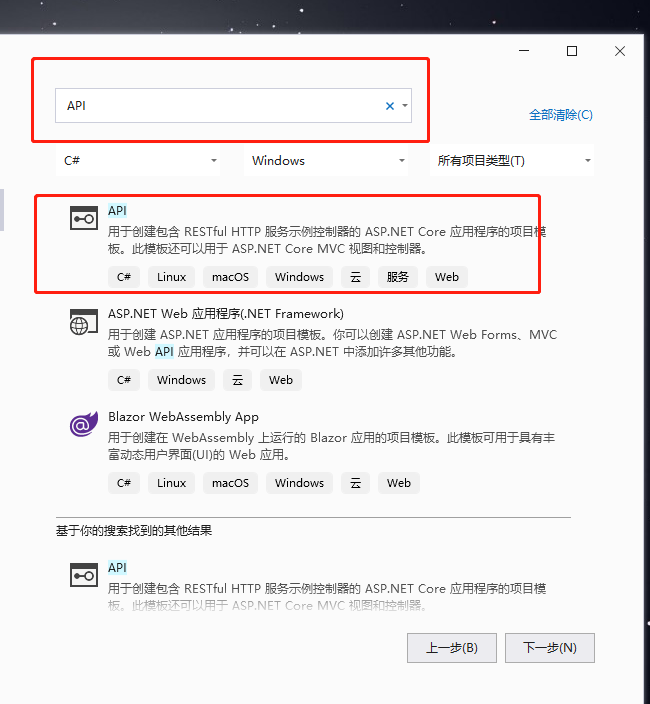This screenshot has width=650, height=704.
Task: Click the macOS tag under first API template
Action: 230,277
